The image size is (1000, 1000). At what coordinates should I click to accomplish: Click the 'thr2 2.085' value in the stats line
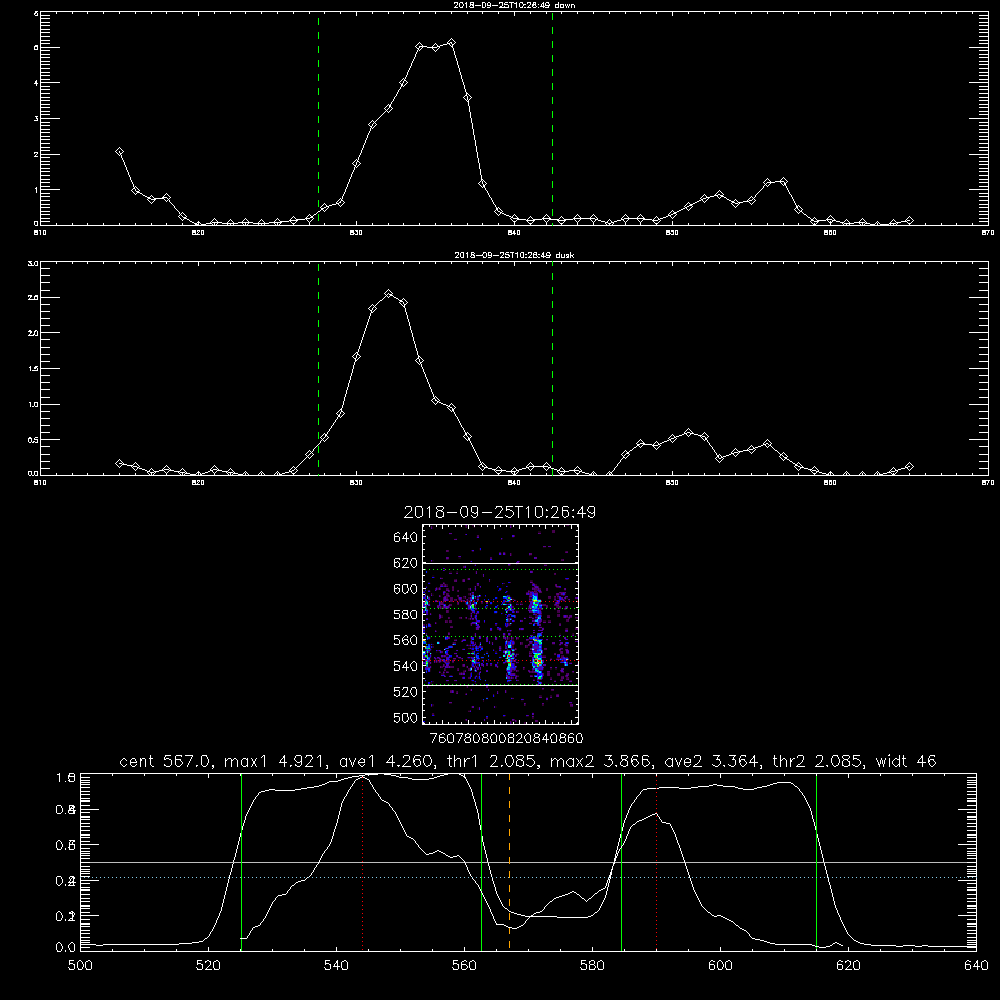817,761
